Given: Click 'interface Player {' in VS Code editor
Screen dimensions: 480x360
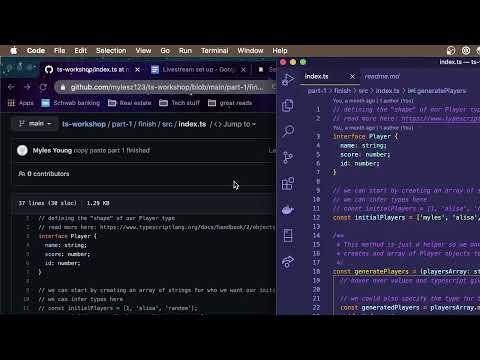Looking at the screenshot, I should click(365, 136).
